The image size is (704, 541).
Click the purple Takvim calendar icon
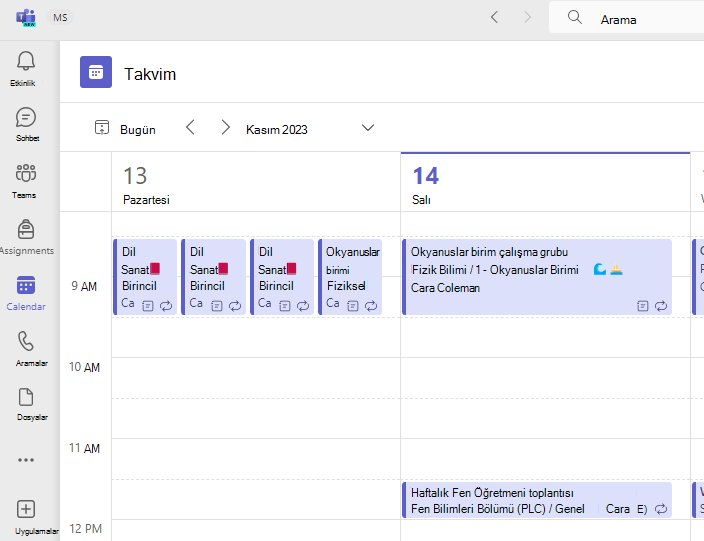click(96, 72)
